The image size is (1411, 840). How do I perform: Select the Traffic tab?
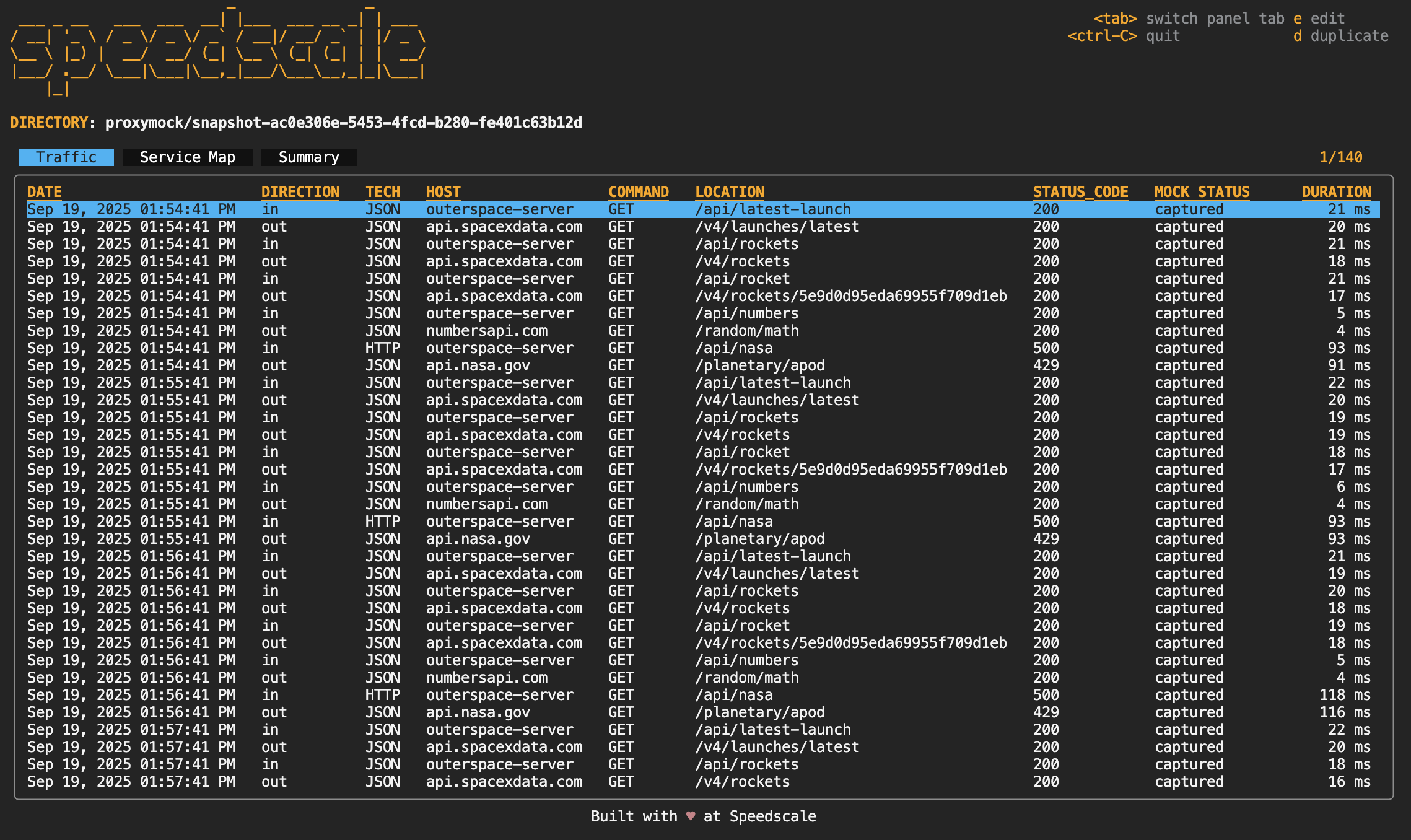(x=66, y=157)
